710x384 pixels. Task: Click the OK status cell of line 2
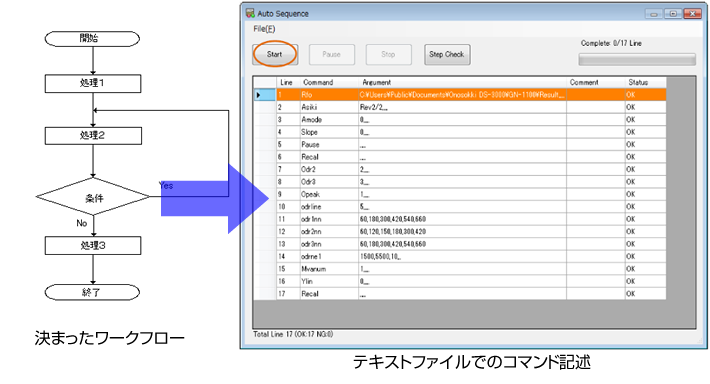click(645, 107)
